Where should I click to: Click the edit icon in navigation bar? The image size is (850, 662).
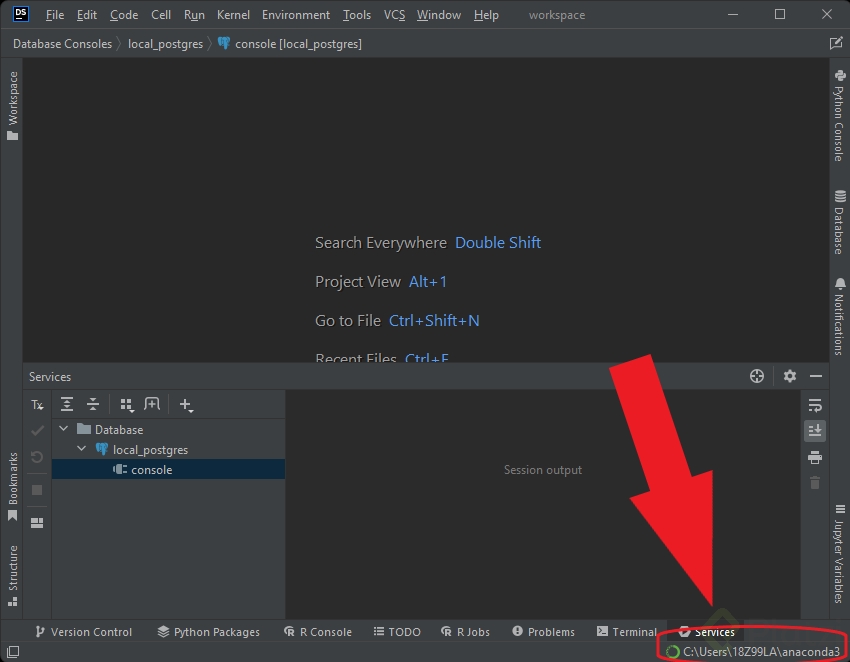836,43
